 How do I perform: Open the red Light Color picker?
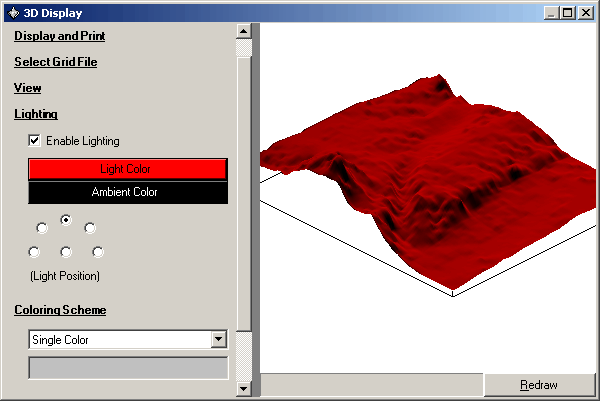point(128,169)
